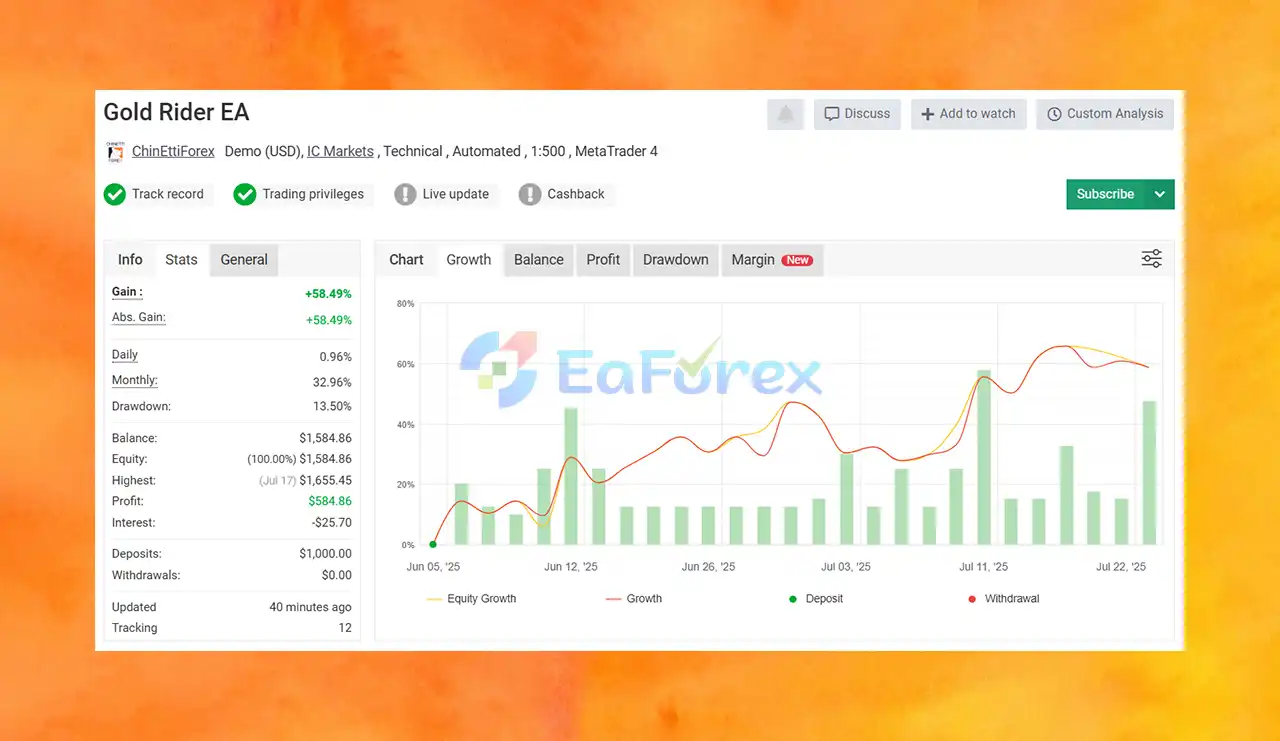1280x741 pixels.
Task: Click the Balance value $1,584.86
Action: [325, 438]
